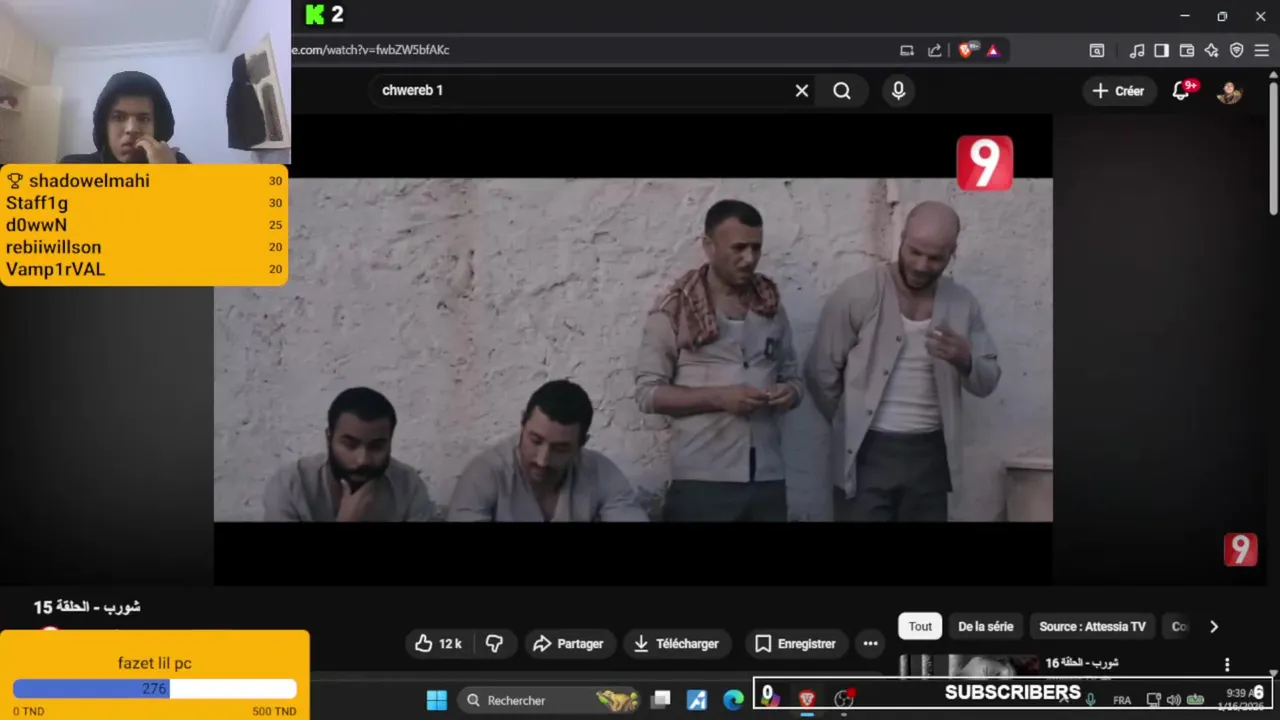
Task: Click the leaderboard entry Vamp1rVAL
Action: (x=55, y=269)
